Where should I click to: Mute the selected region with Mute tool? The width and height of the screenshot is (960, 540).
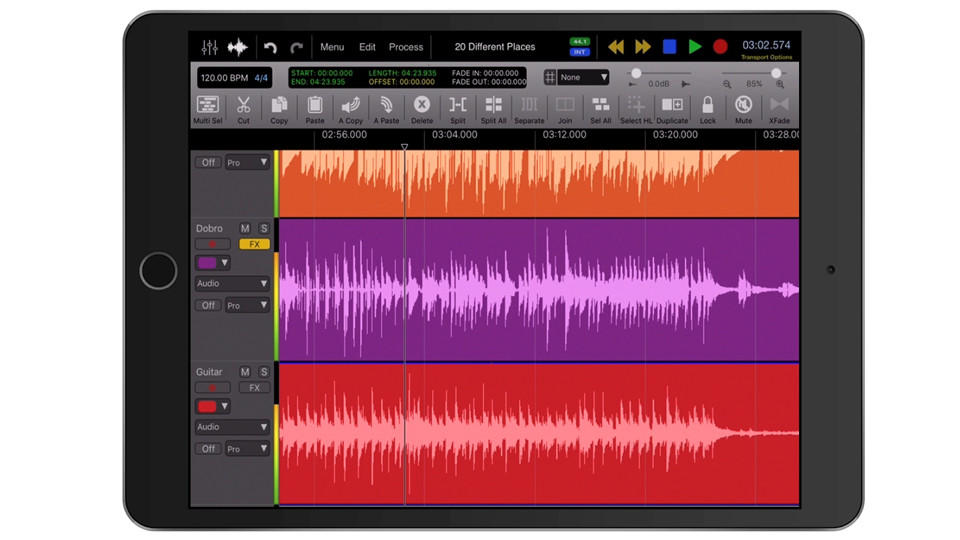click(x=743, y=110)
